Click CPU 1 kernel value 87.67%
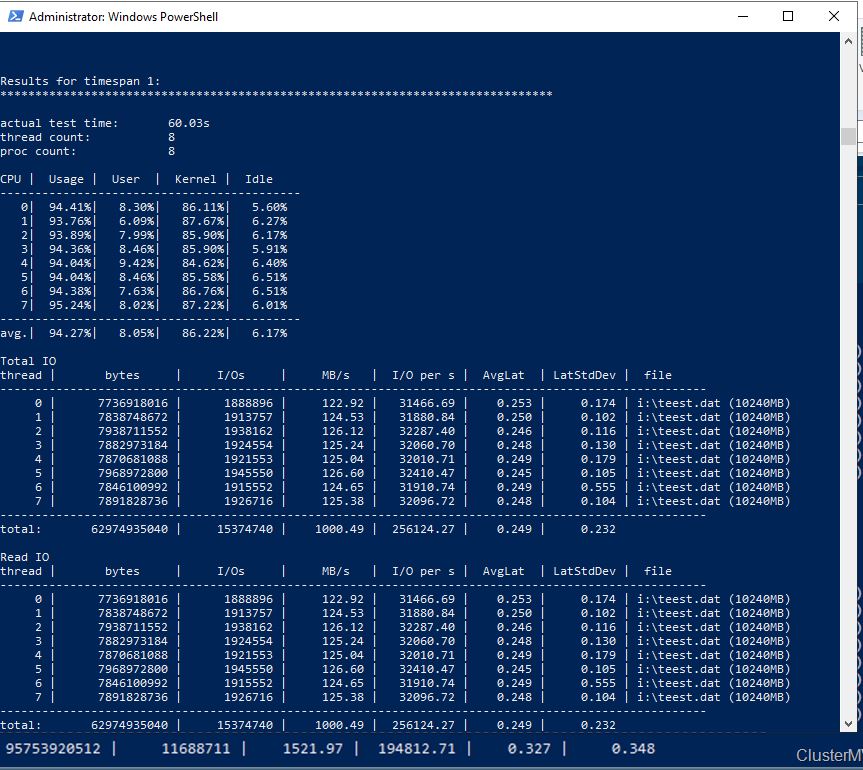Viewport: 863px width, 770px height. [203, 221]
